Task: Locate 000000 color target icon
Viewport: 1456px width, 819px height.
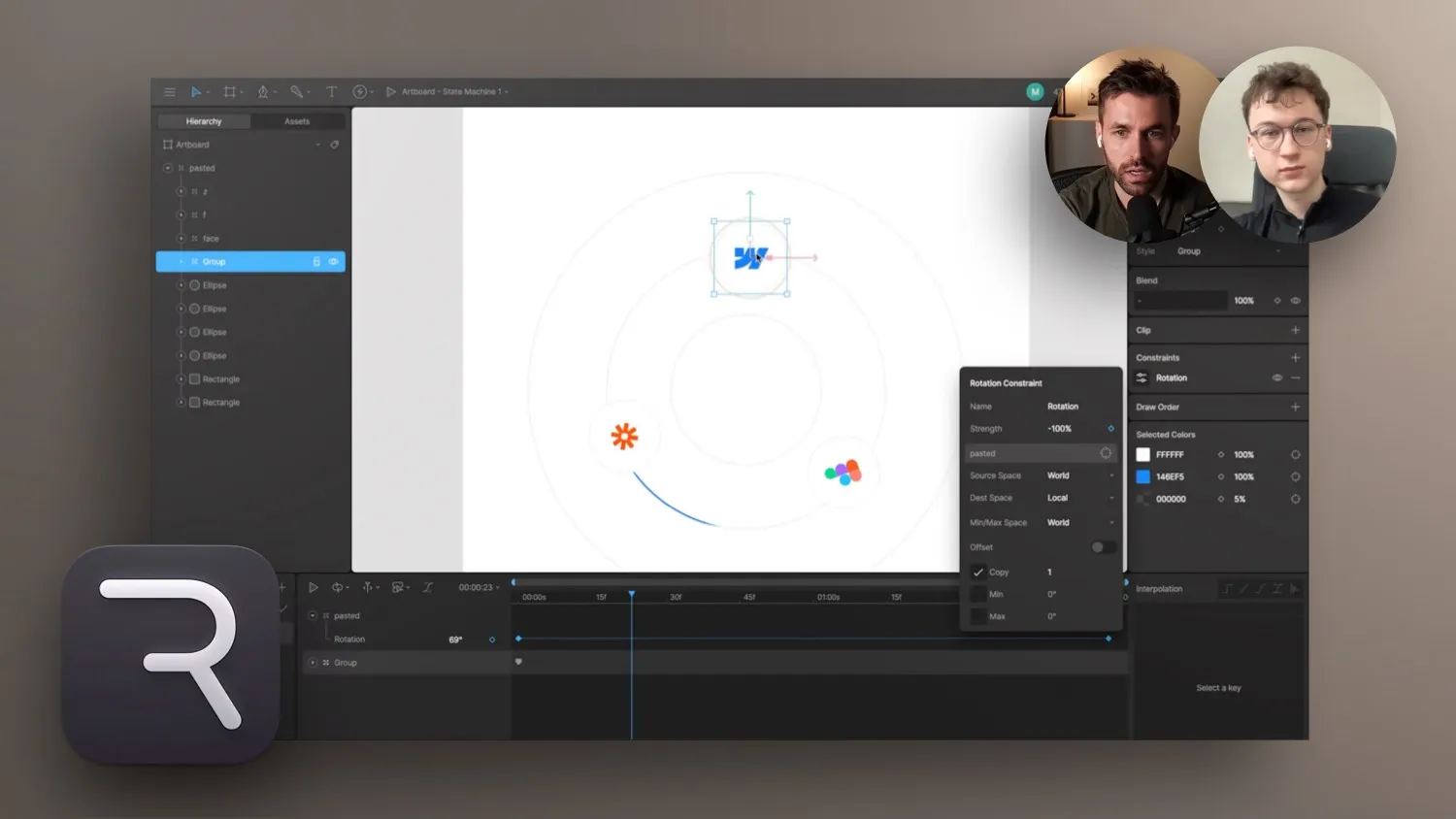Action: point(1295,500)
